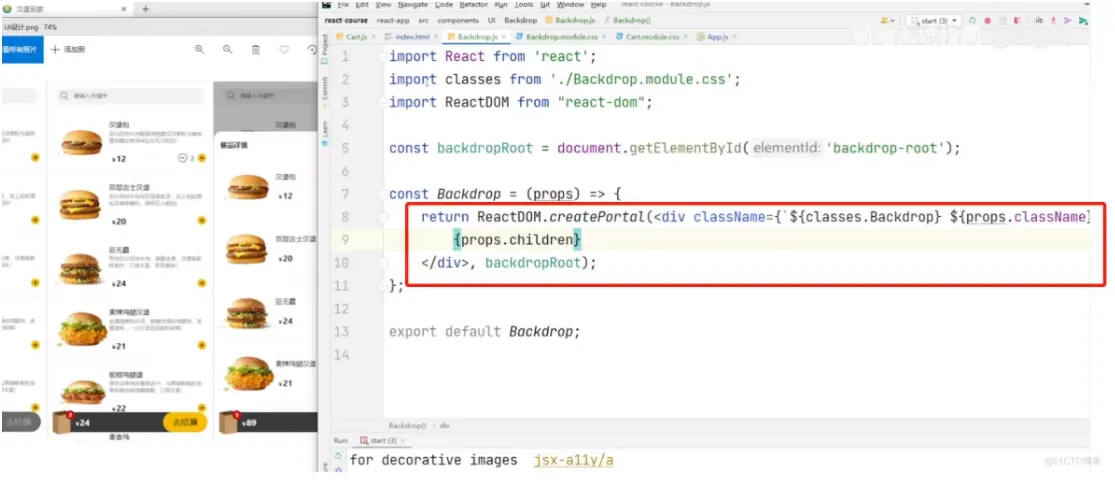The image size is (1115, 490).
Task: Click the src breadcrumb
Action: (x=423, y=21)
